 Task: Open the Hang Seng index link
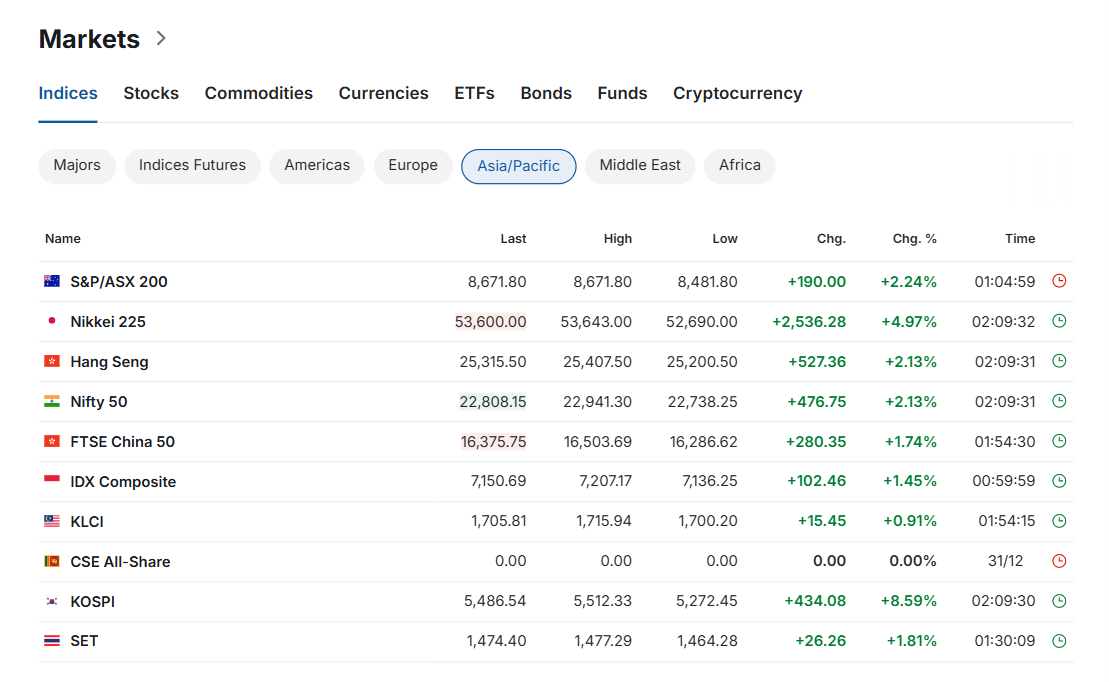point(109,361)
